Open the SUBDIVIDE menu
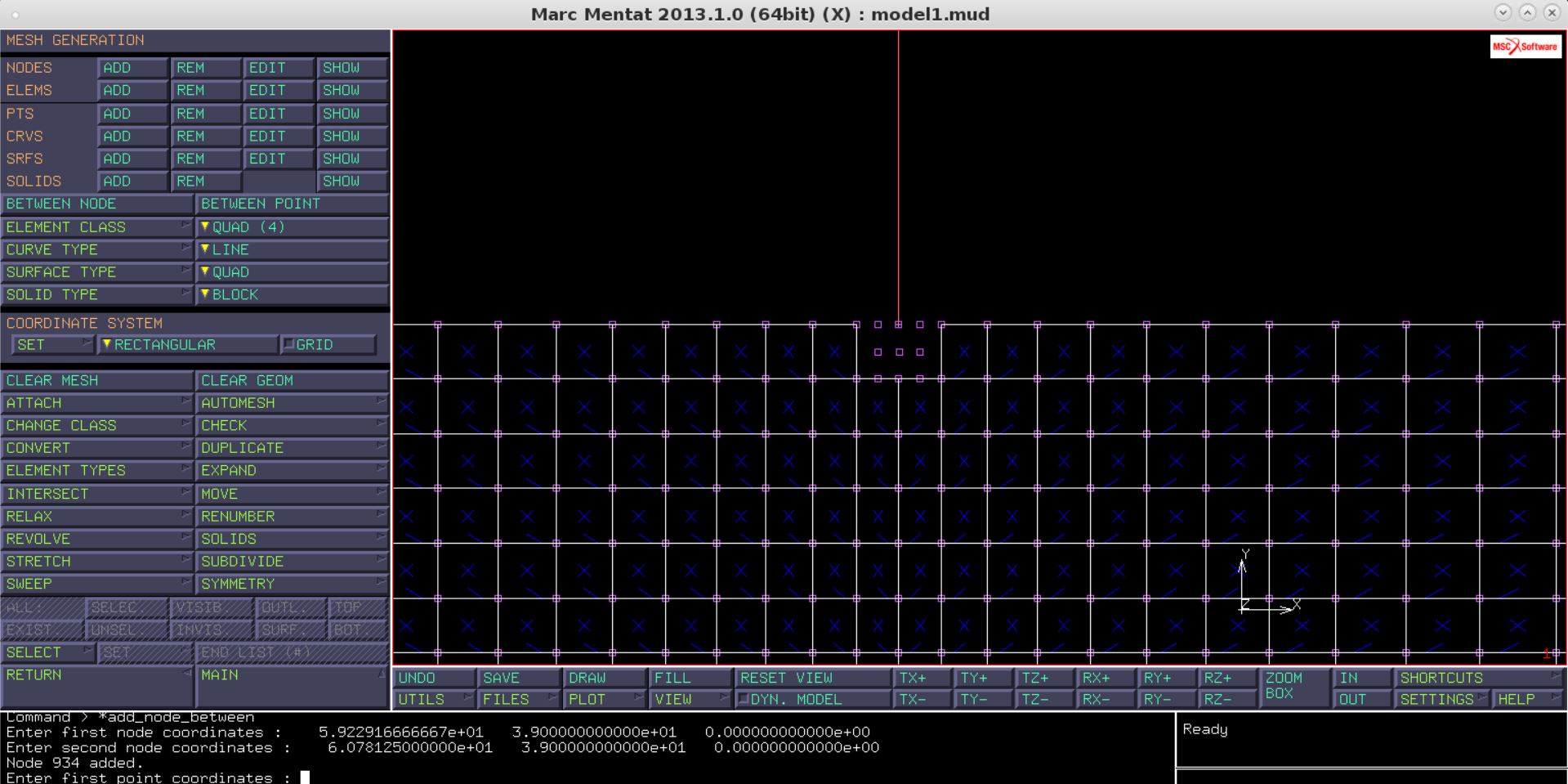This screenshot has width=1568, height=784. (x=292, y=562)
